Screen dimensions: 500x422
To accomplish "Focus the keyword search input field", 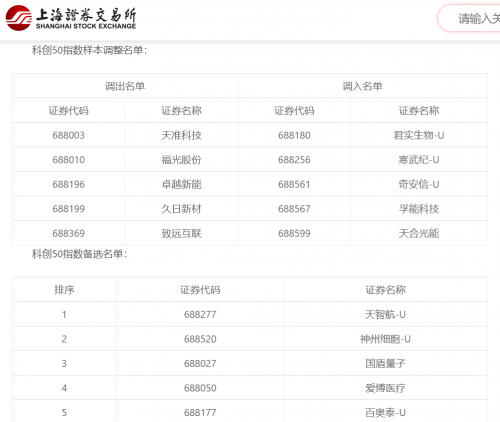I will [469, 18].
